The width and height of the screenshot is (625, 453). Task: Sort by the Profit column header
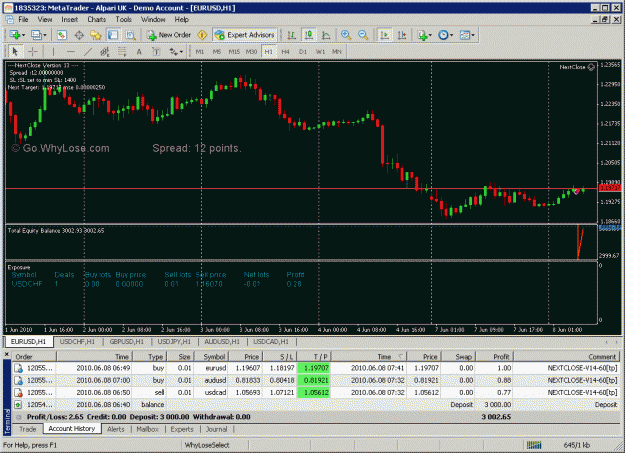494,357
